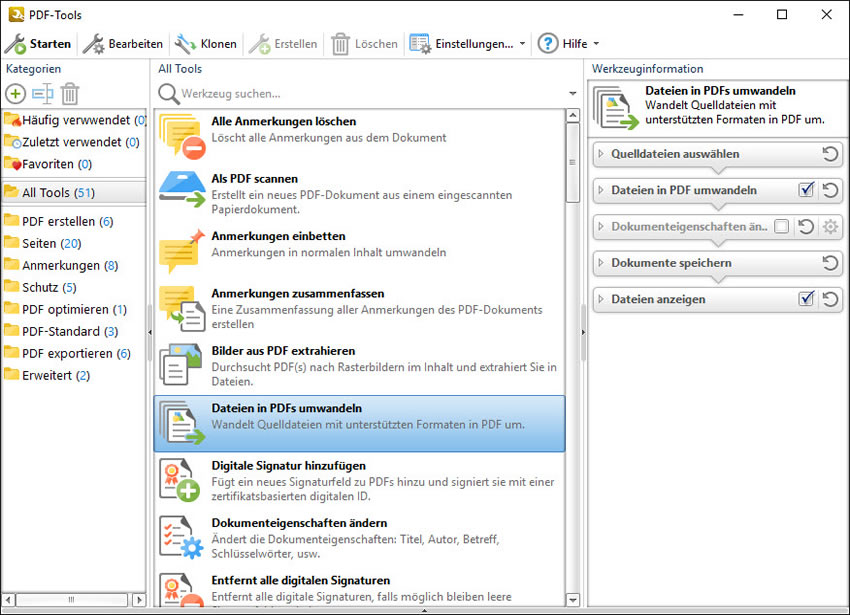Click the Löschen trash toolbar button
The width and height of the screenshot is (850, 615).
coord(364,44)
